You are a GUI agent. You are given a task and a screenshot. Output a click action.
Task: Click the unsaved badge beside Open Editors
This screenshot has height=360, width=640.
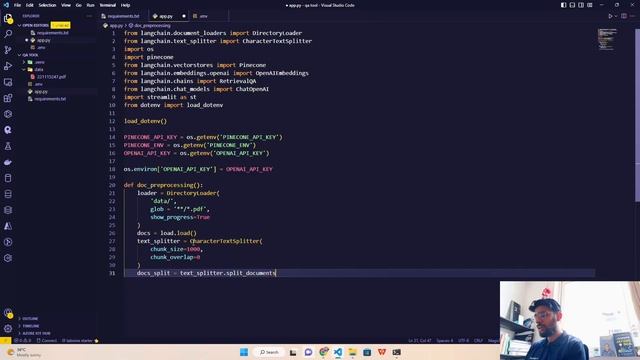(x=60, y=25)
